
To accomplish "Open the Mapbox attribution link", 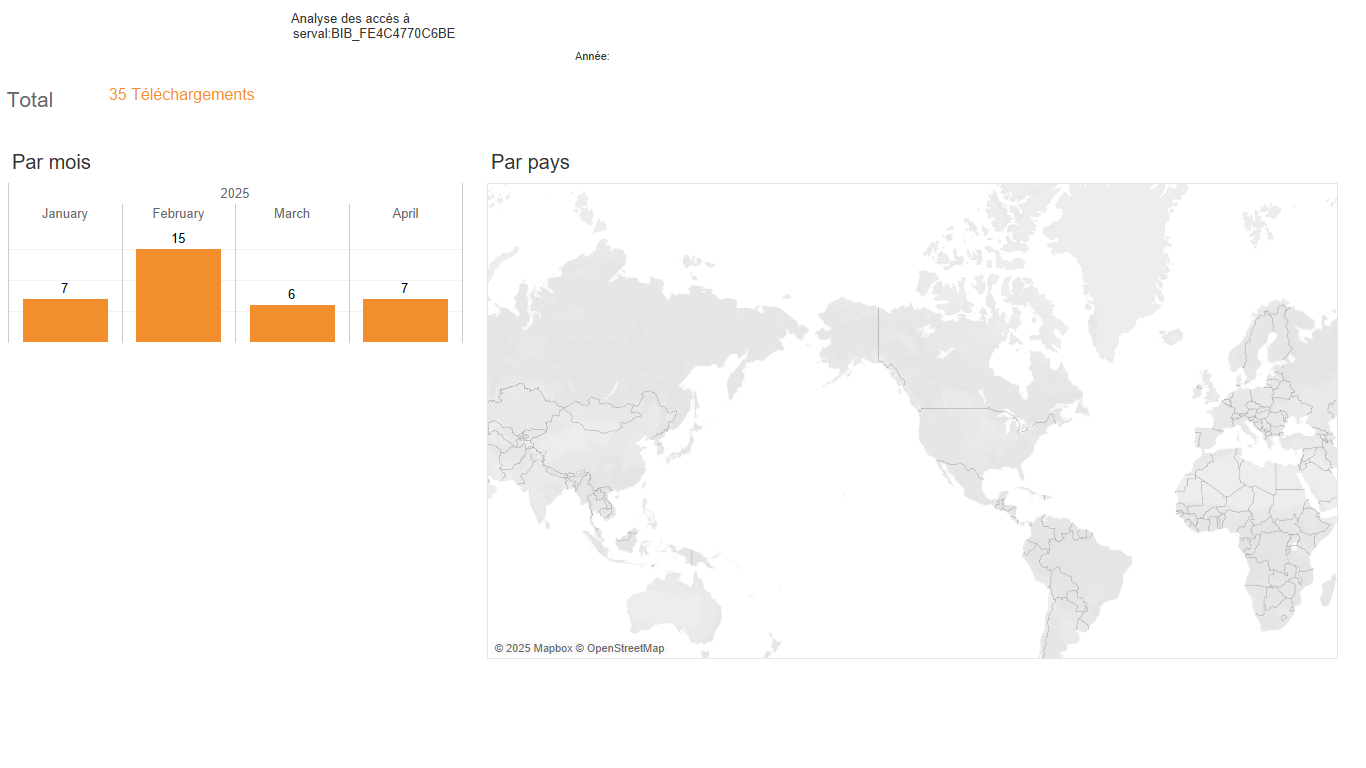I will pos(533,648).
